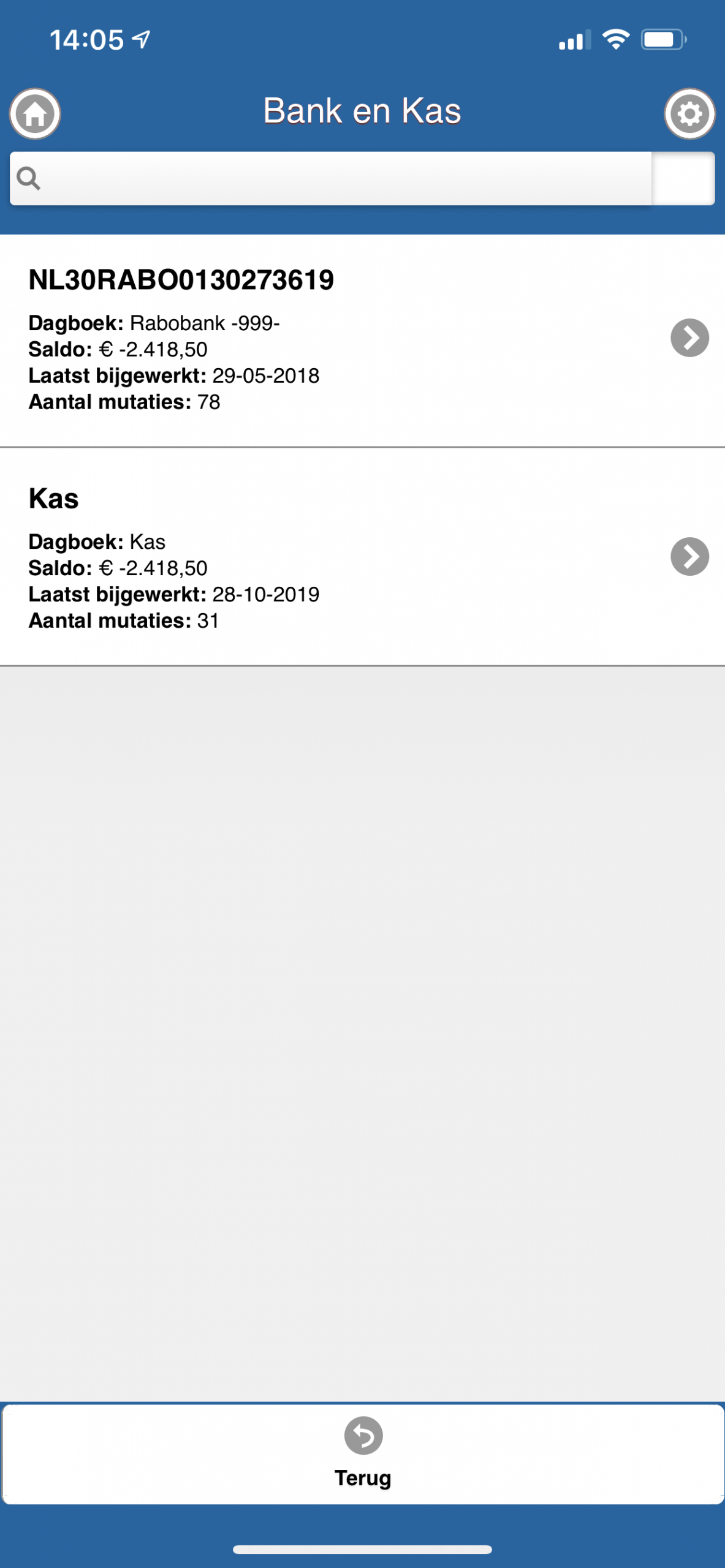Tap the location arrow beside the time
Screen dimensions: 725x1568
coord(142,40)
